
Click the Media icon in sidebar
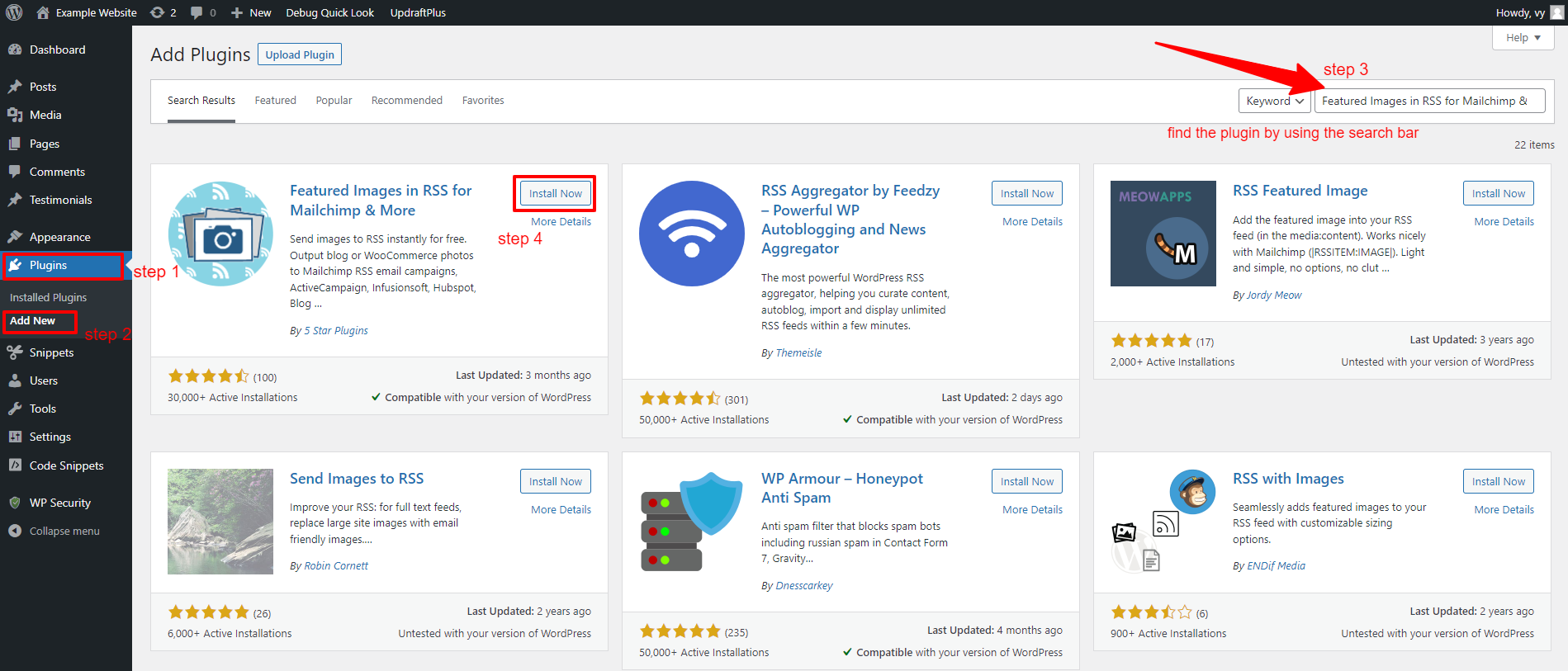coord(15,115)
